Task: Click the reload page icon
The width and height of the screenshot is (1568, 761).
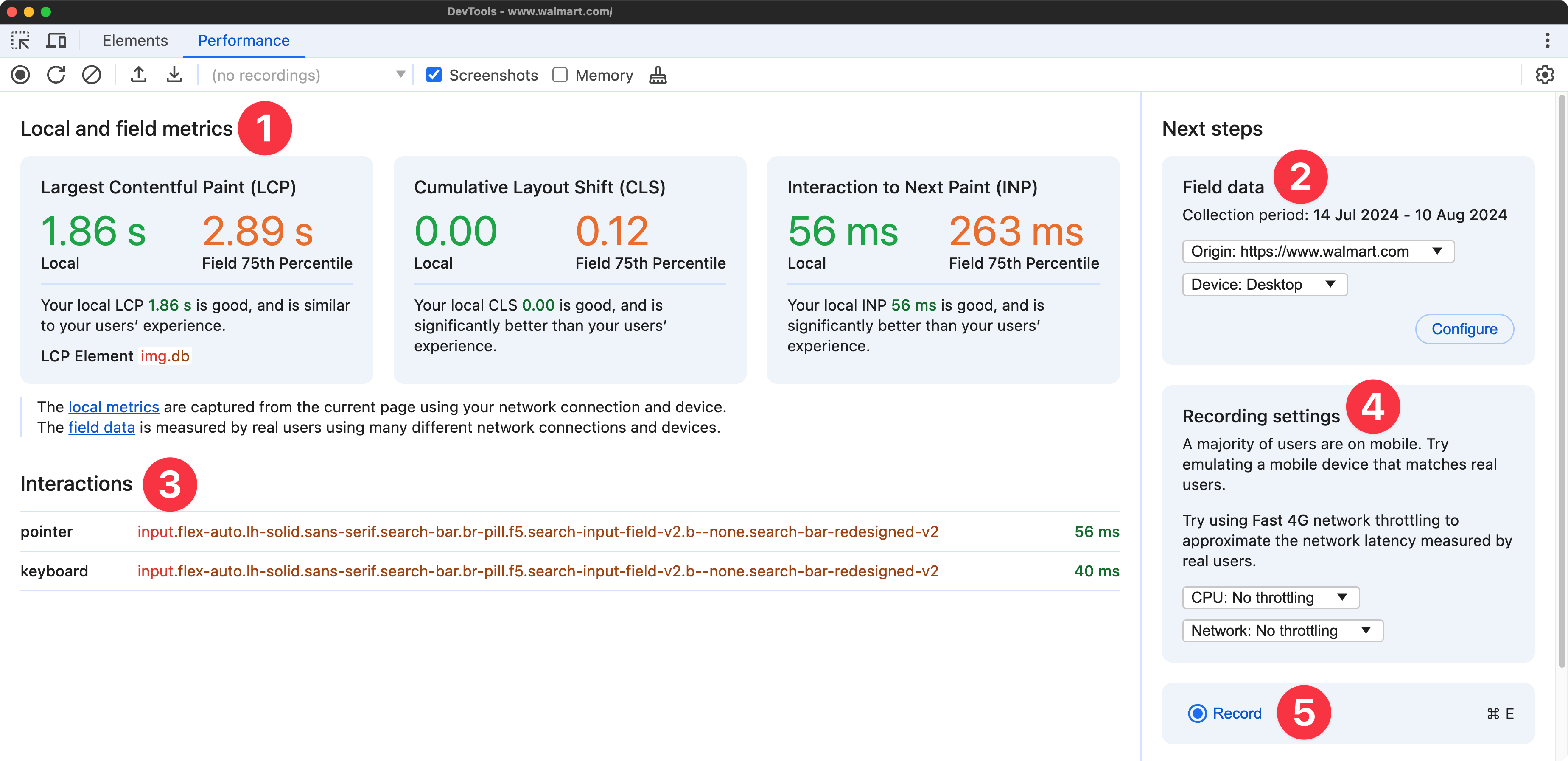Action: 56,75
